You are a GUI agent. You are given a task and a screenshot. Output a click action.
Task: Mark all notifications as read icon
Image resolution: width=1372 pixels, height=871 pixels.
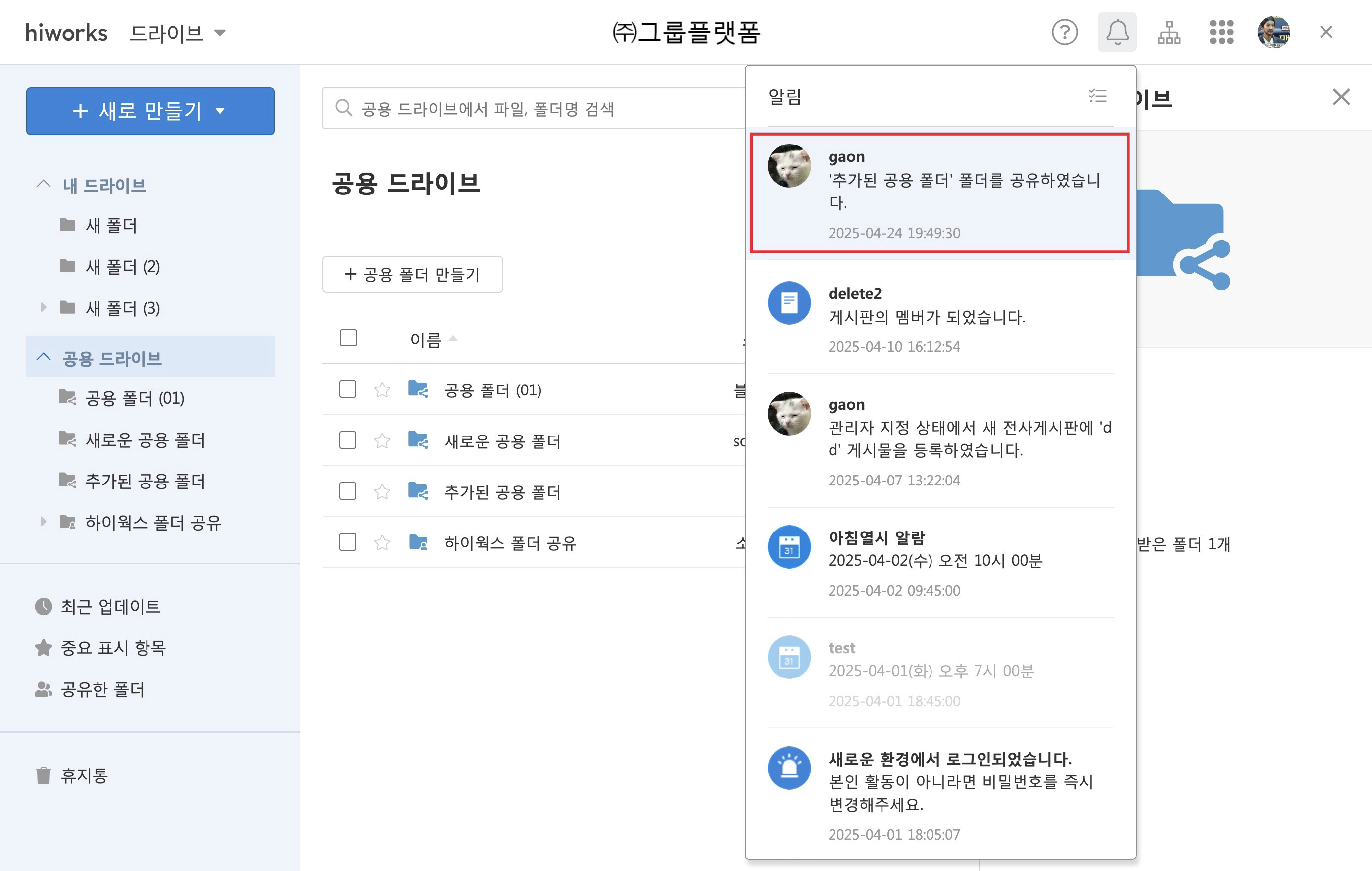pos(1097,96)
